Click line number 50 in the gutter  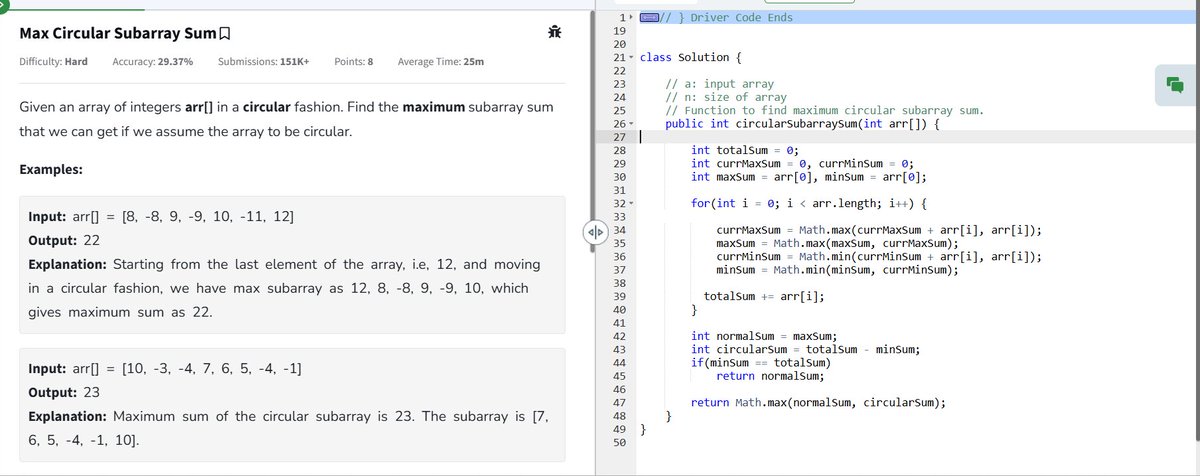pyautogui.click(x=618, y=442)
